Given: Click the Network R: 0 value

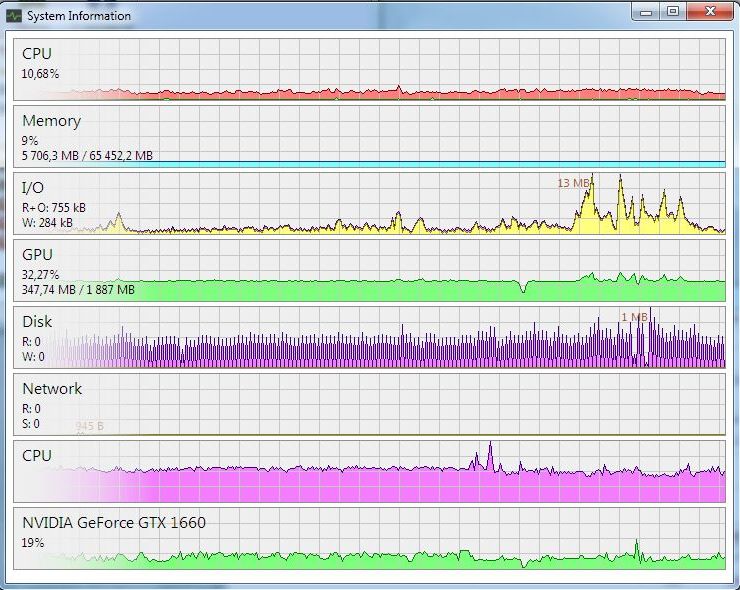Looking at the screenshot, I should coord(31,409).
